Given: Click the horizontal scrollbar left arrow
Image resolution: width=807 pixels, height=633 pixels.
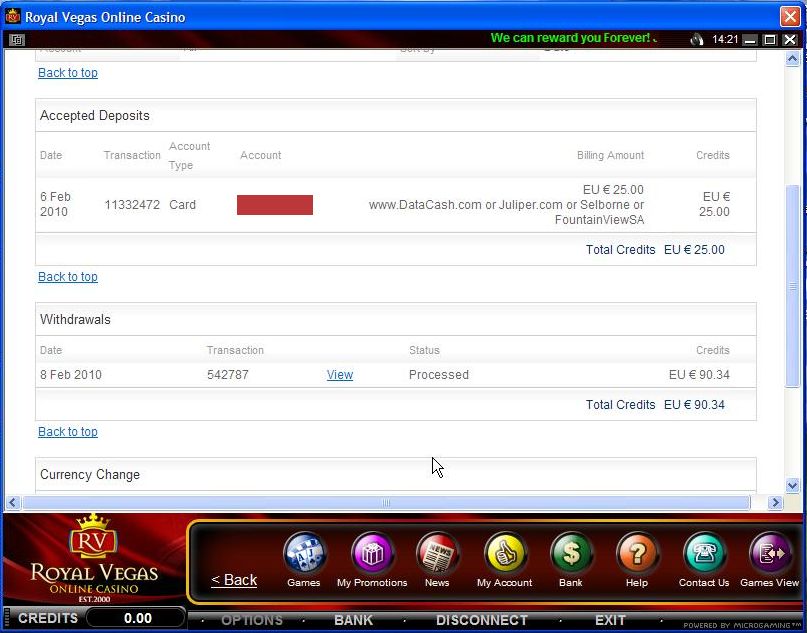Looking at the screenshot, I should (12, 502).
